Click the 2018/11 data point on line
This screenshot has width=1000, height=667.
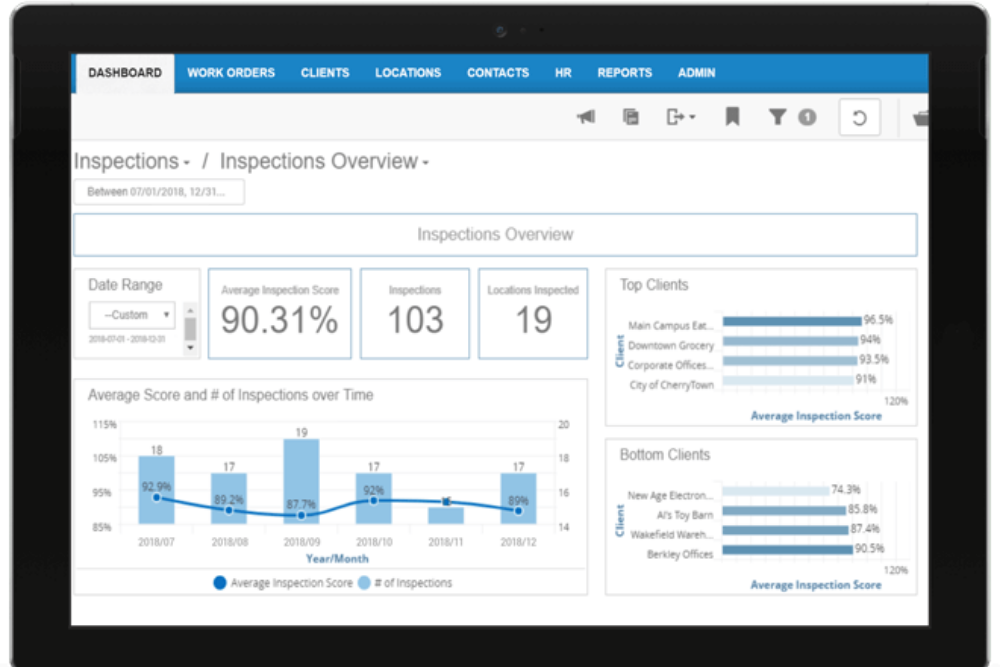coord(446,501)
